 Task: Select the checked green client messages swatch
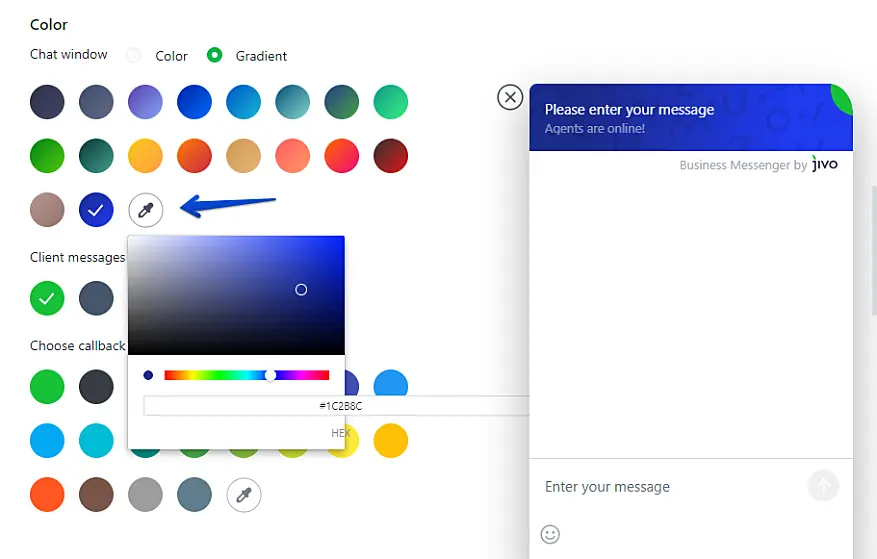coord(47,298)
